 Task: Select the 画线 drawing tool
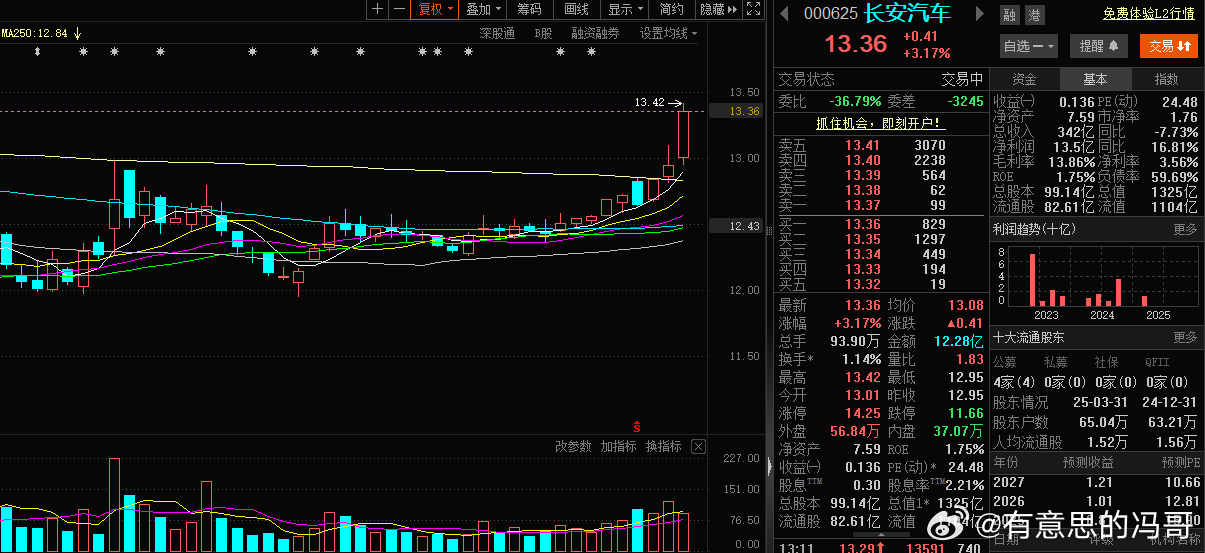[576, 9]
